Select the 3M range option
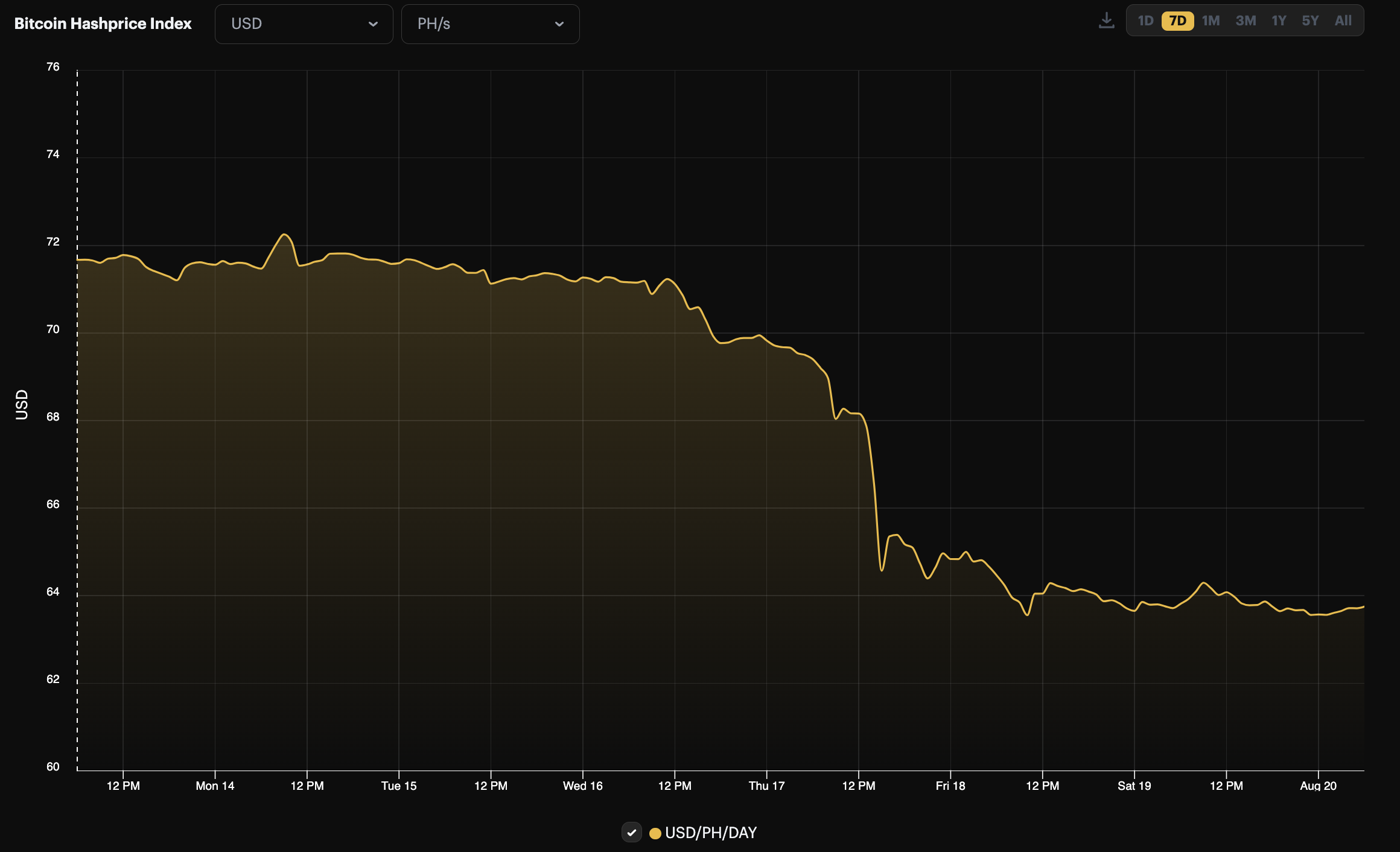 (x=1244, y=20)
